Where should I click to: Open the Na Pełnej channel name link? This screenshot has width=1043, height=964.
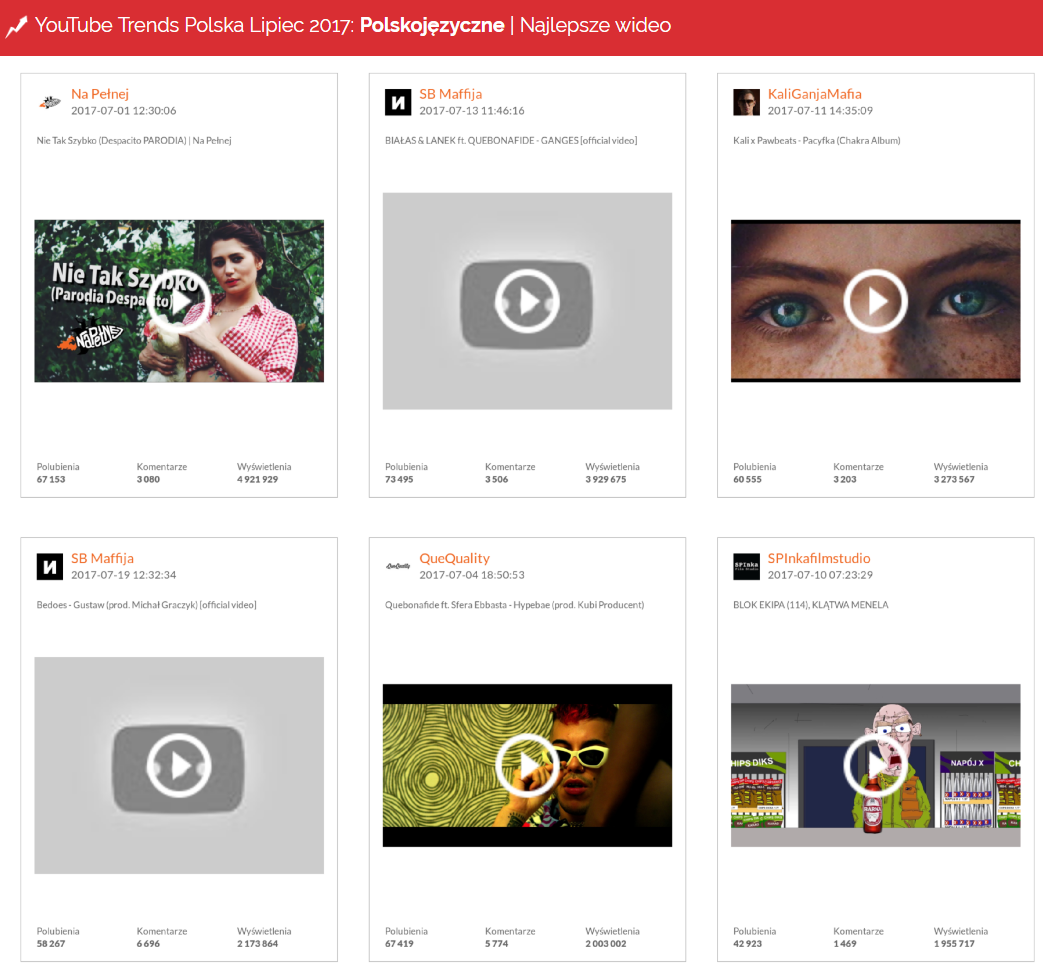click(100, 94)
